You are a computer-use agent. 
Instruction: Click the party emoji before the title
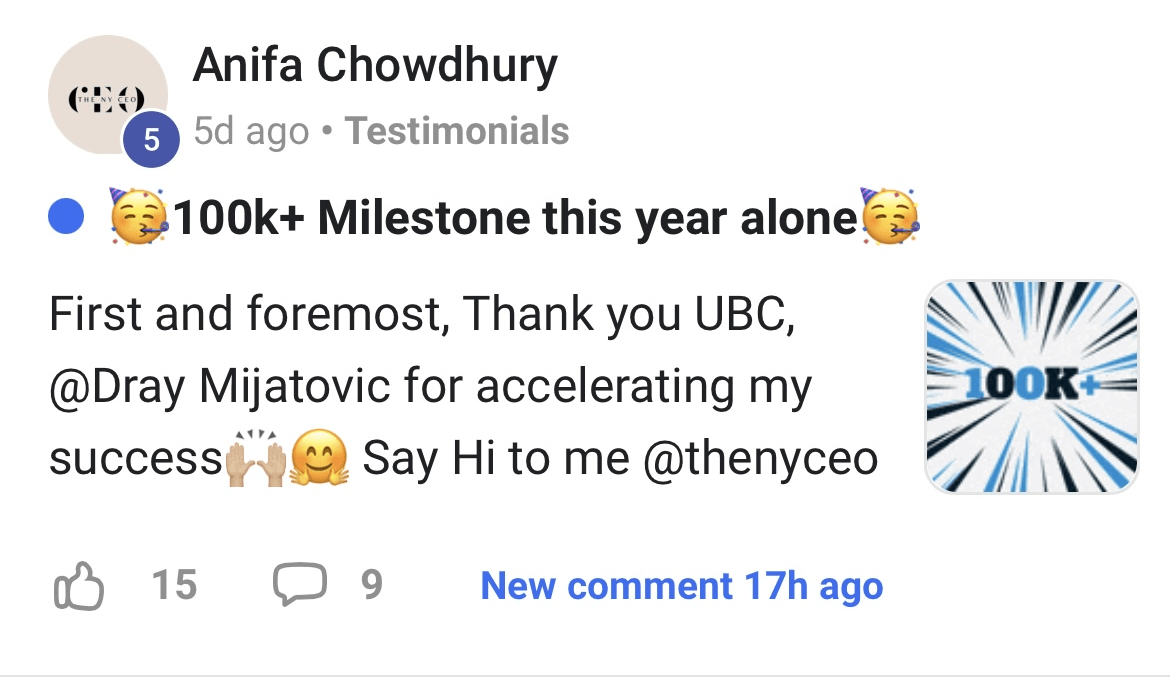coord(139,217)
